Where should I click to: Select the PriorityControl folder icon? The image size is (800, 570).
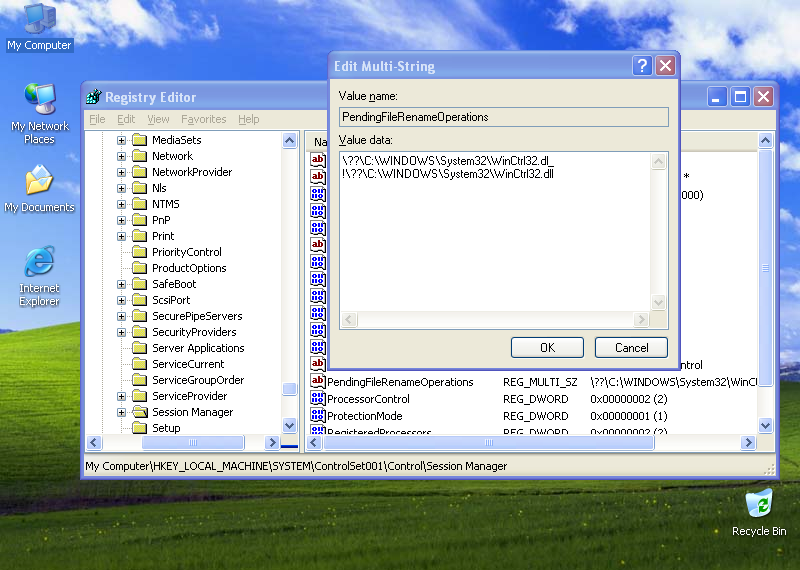tap(140, 252)
